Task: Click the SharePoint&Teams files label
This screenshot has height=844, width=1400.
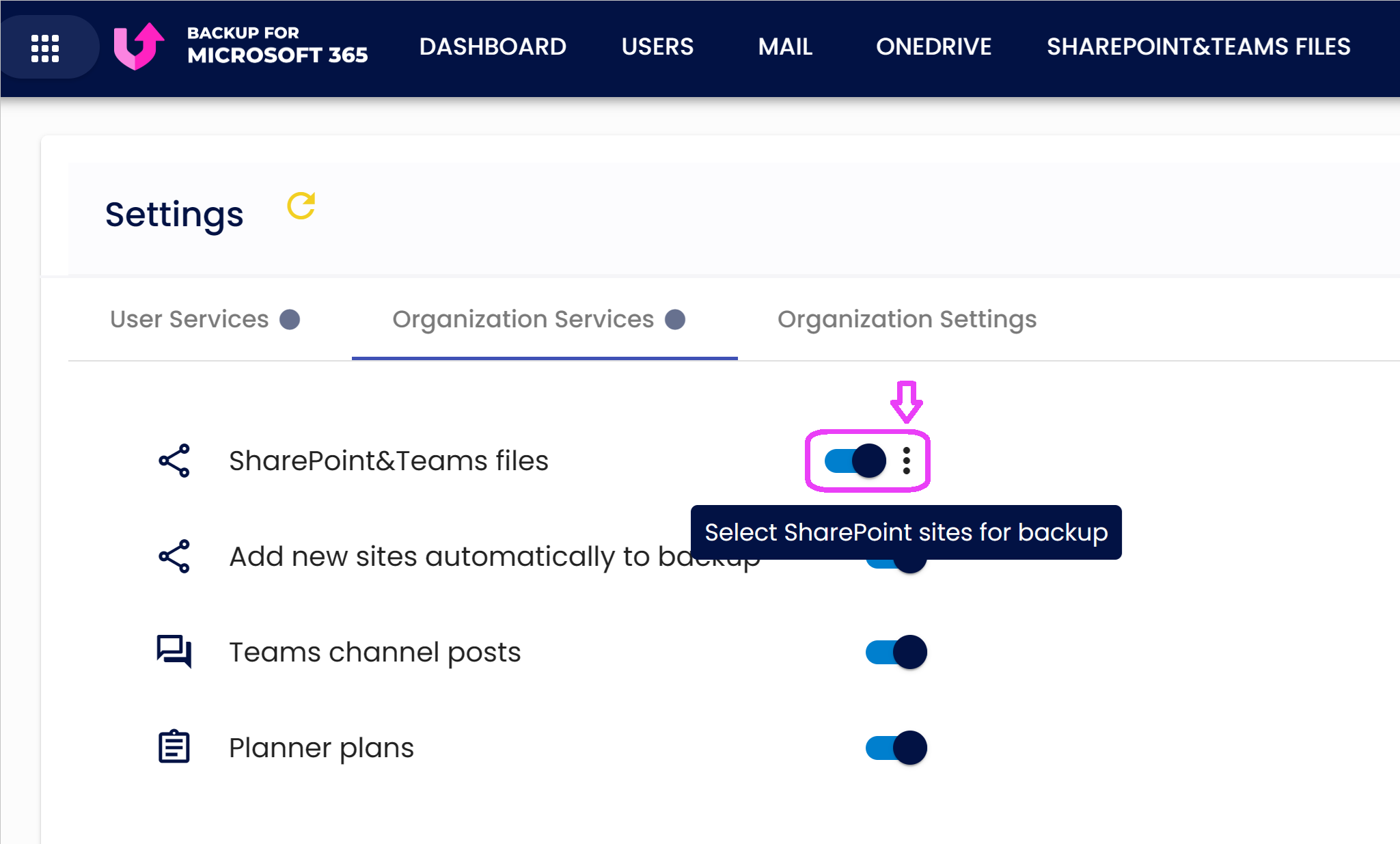Action: (389, 461)
